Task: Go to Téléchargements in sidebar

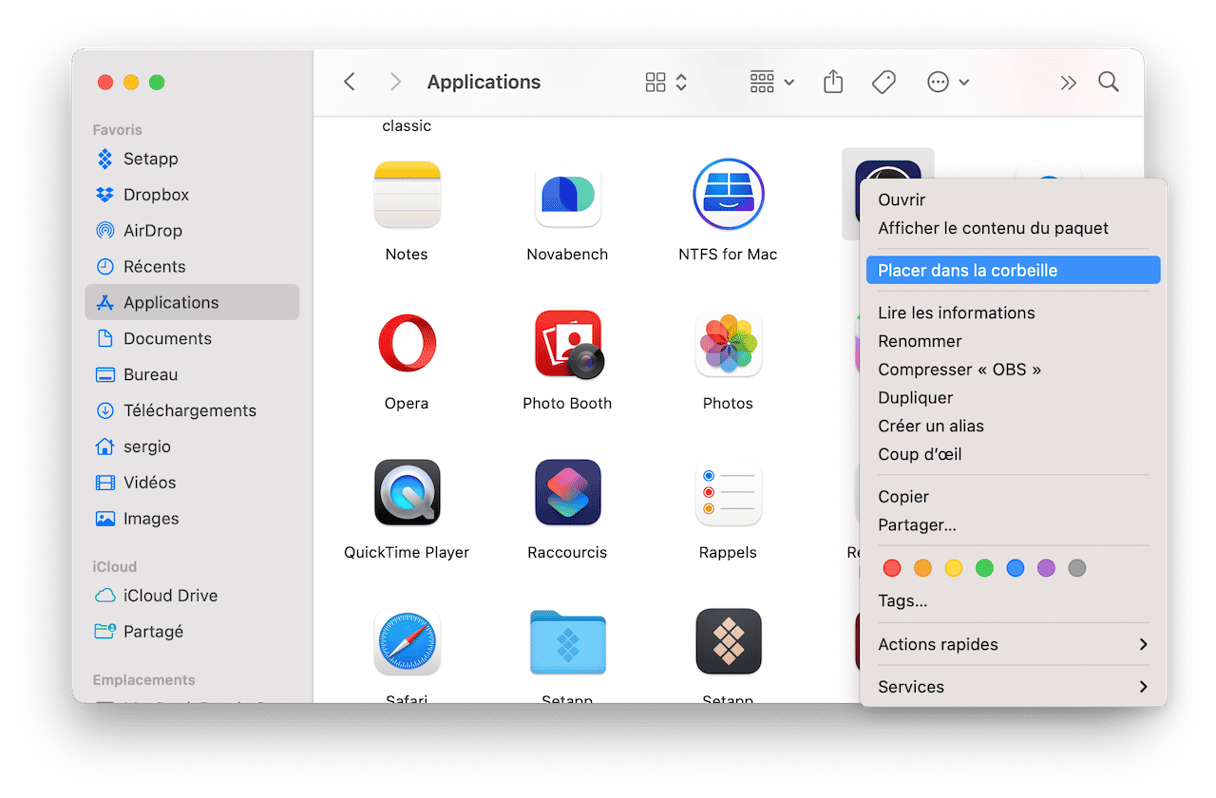Action: tap(189, 410)
